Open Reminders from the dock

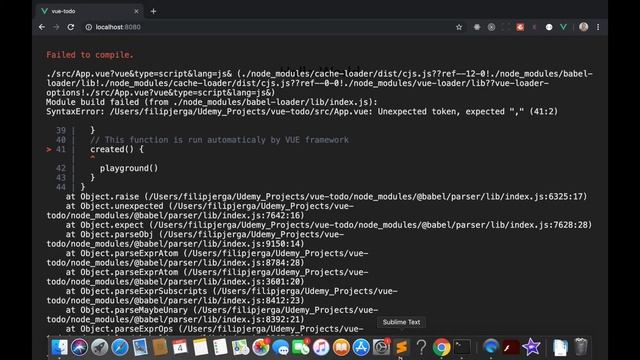(220, 347)
